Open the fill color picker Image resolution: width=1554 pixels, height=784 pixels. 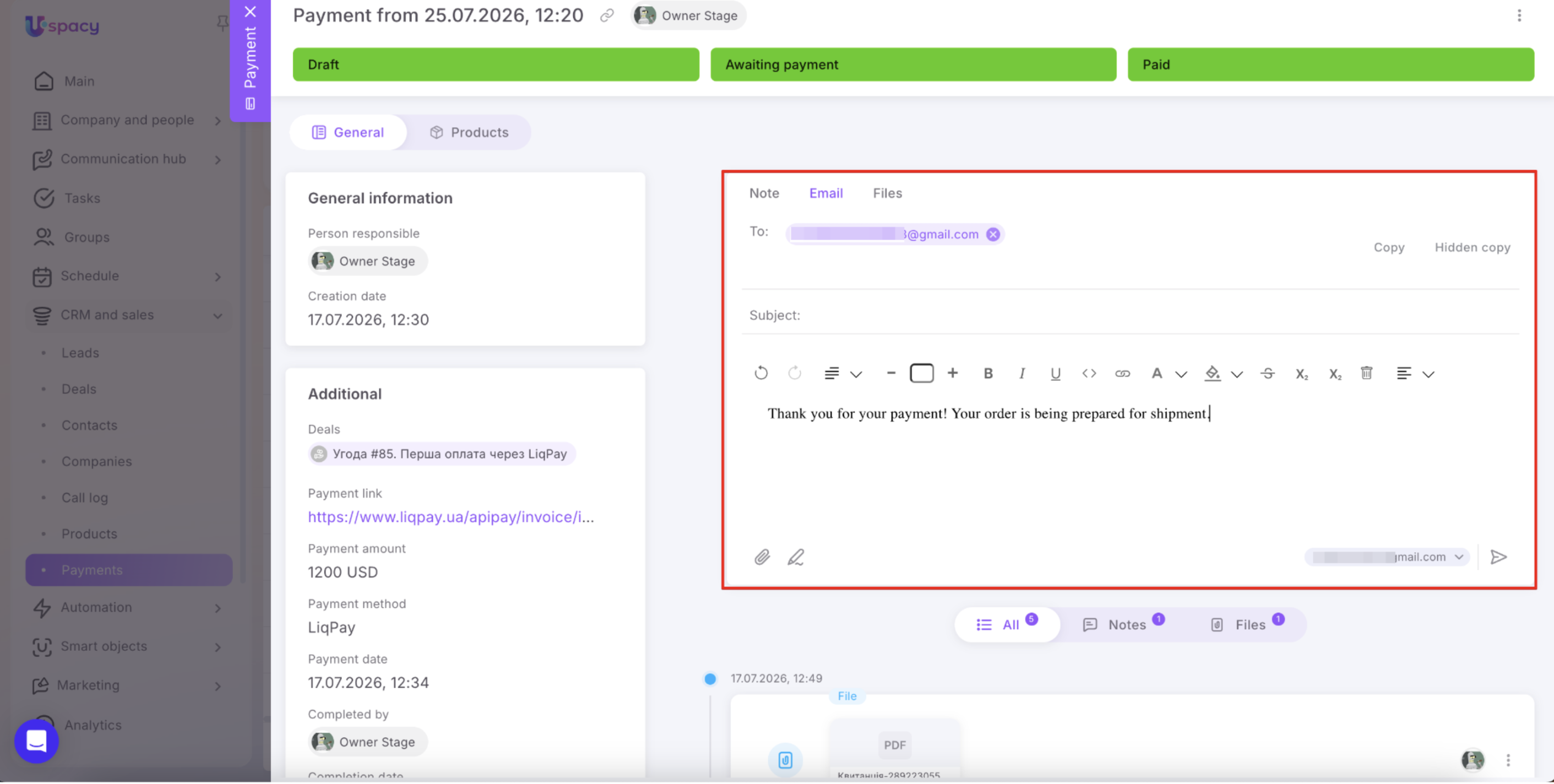tap(1224, 374)
